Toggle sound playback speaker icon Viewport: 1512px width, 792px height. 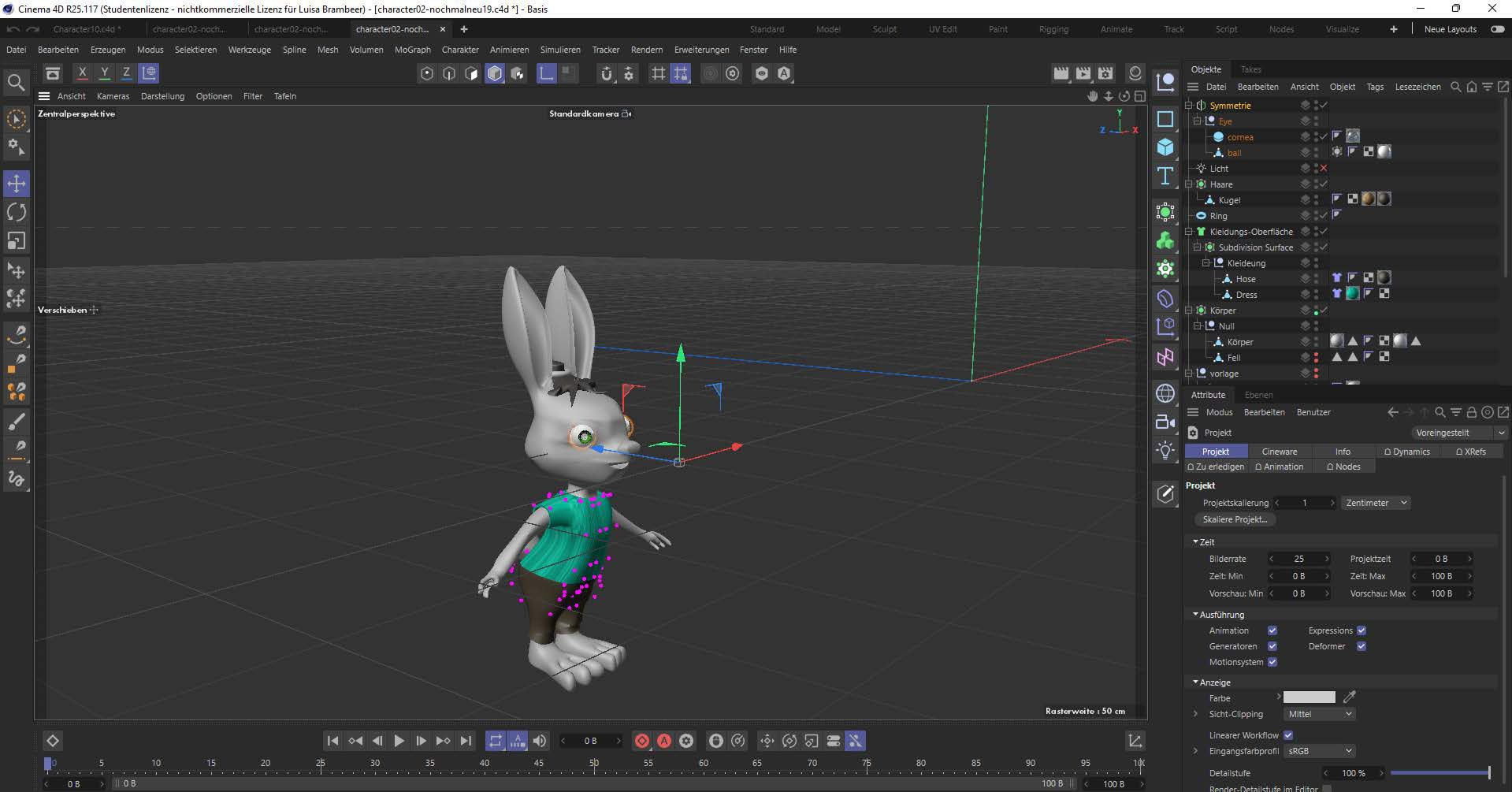[540, 741]
